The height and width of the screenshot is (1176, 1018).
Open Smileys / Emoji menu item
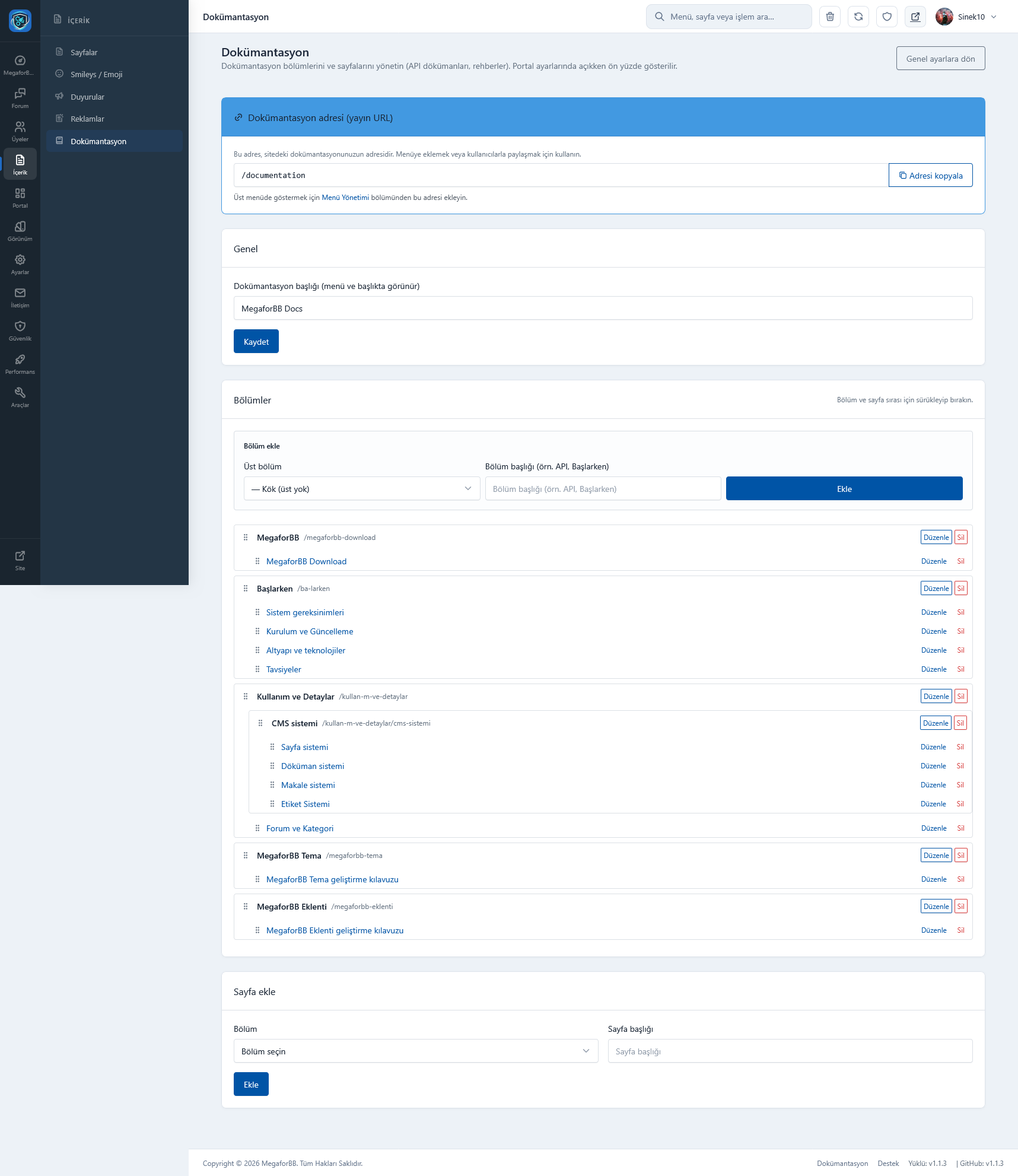point(96,75)
